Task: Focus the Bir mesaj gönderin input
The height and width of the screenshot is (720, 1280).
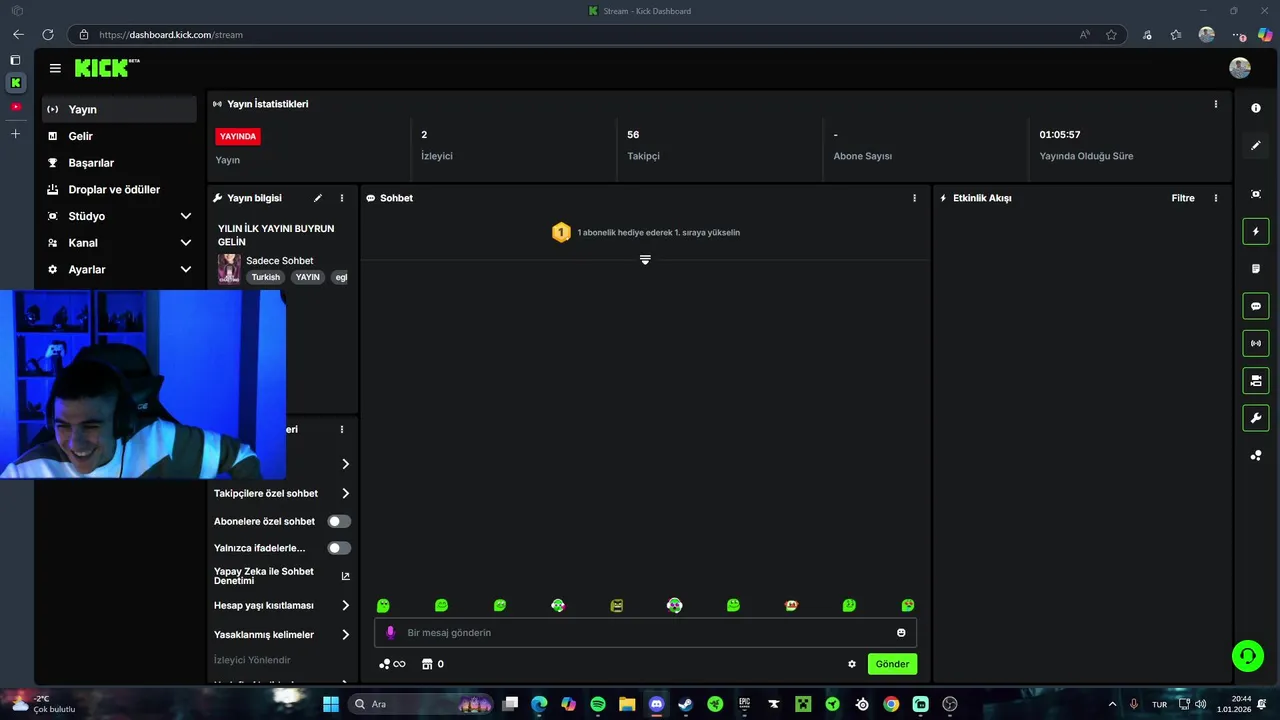Action: pyautogui.click(x=645, y=633)
